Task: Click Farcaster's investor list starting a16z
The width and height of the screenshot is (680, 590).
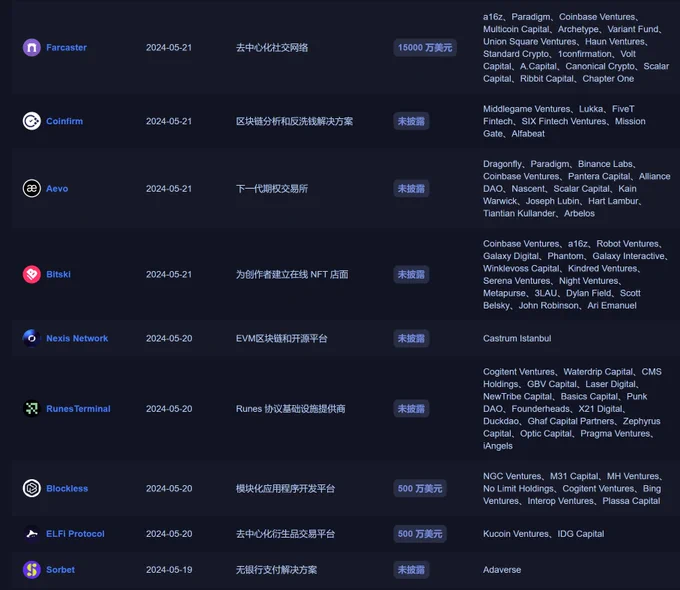Action: pyautogui.click(x=576, y=48)
